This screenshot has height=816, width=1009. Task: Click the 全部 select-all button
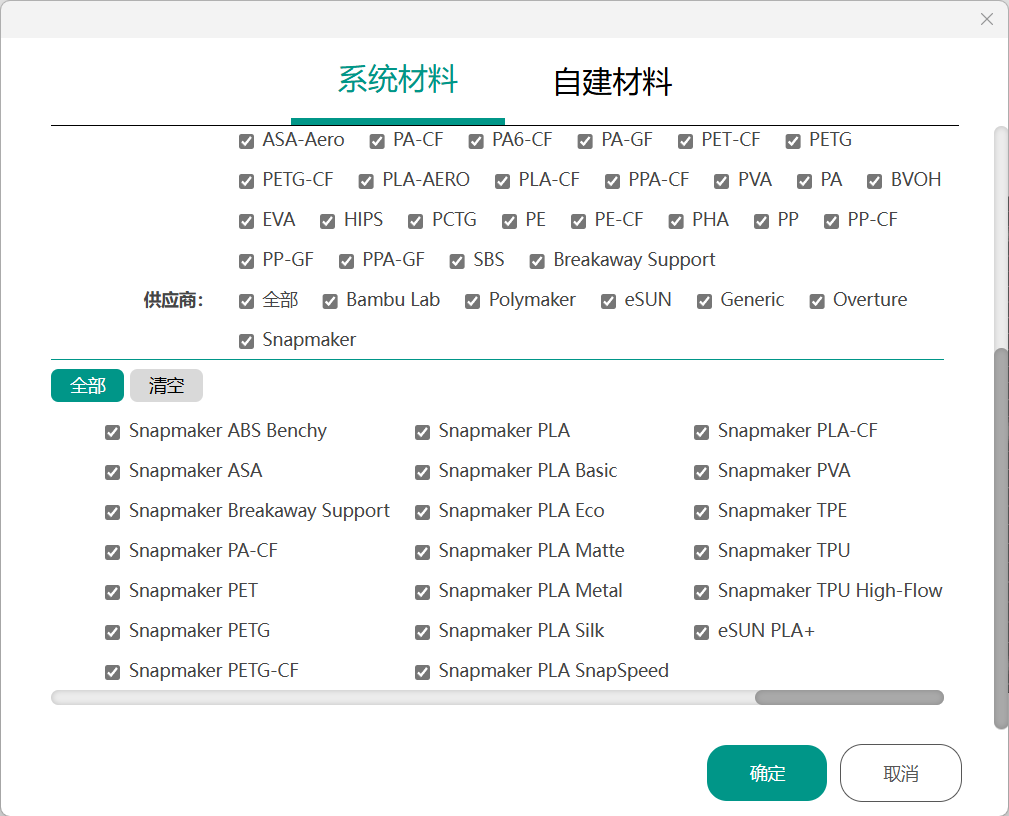click(x=87, y=385)
